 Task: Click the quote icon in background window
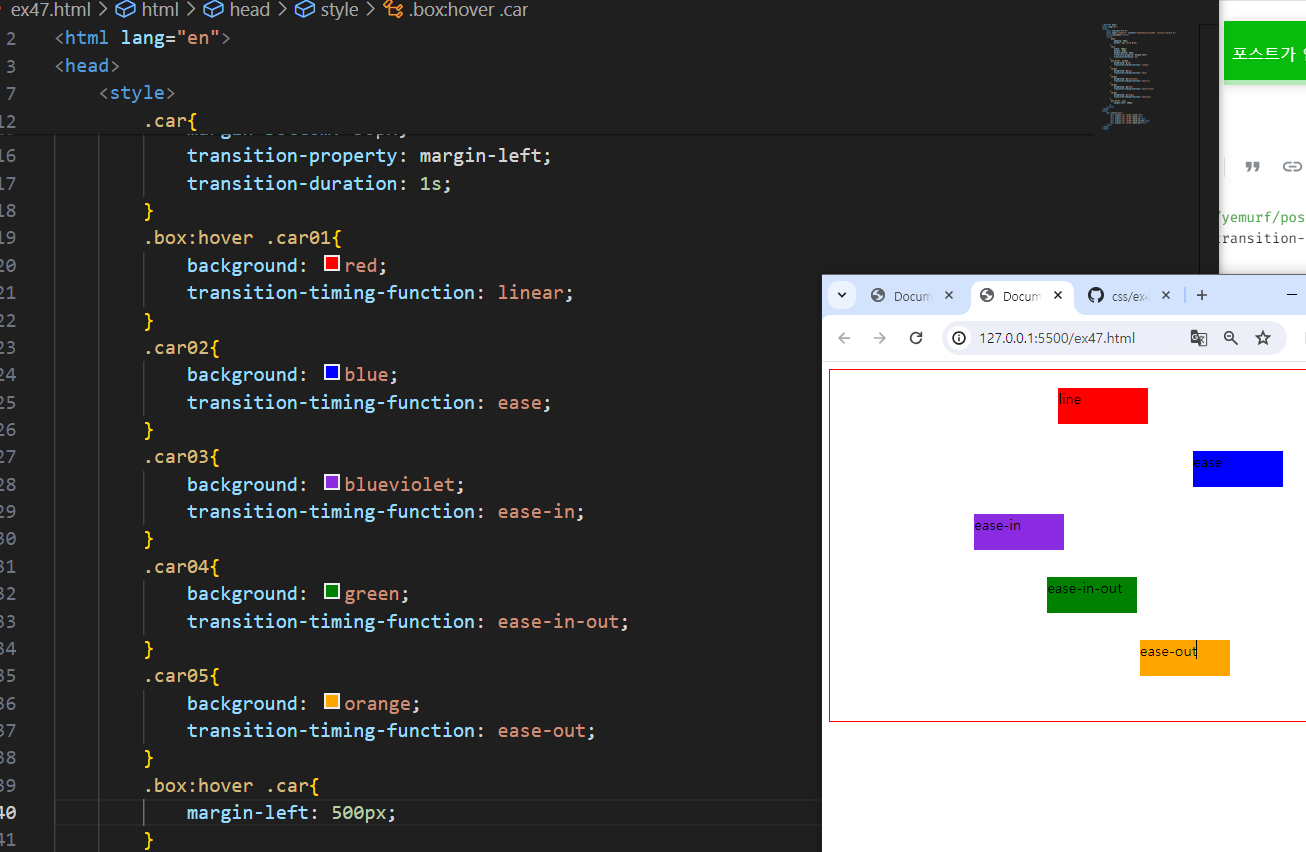[1252, 167]
